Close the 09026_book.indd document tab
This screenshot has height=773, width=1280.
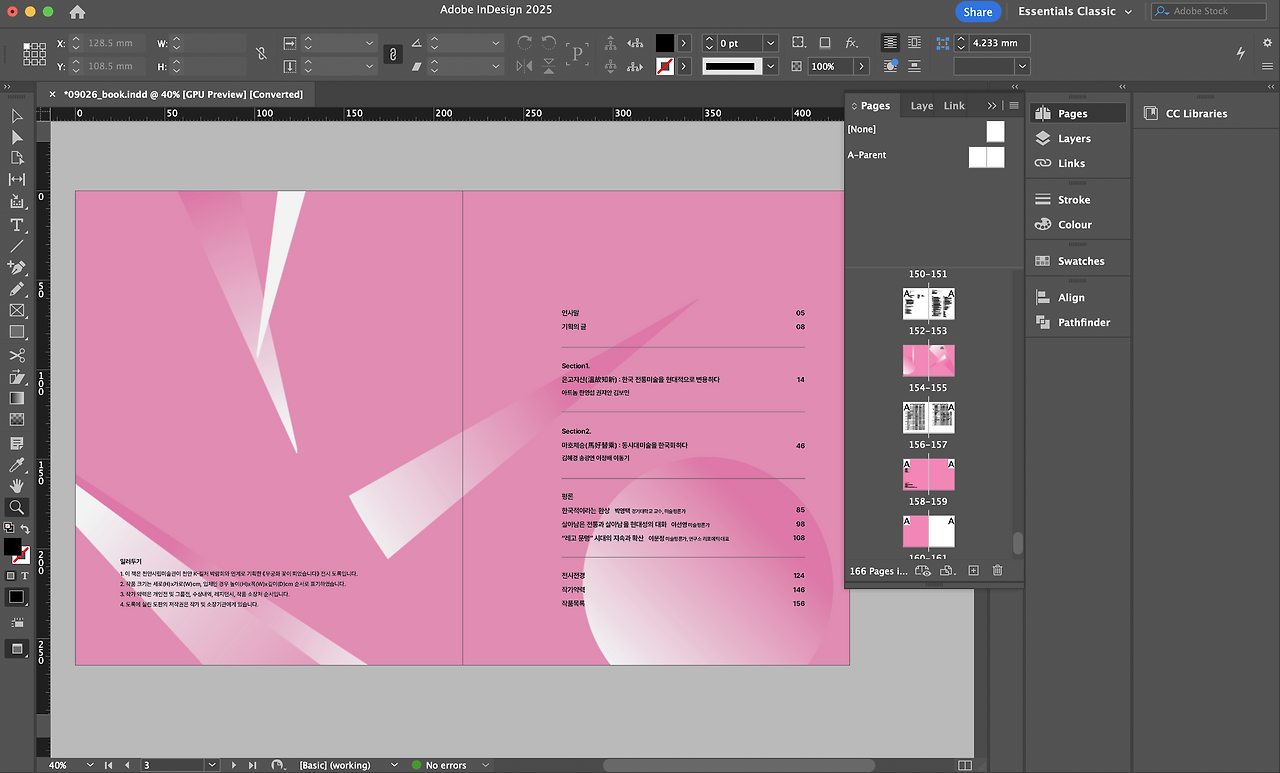click(x=53, y=94)
